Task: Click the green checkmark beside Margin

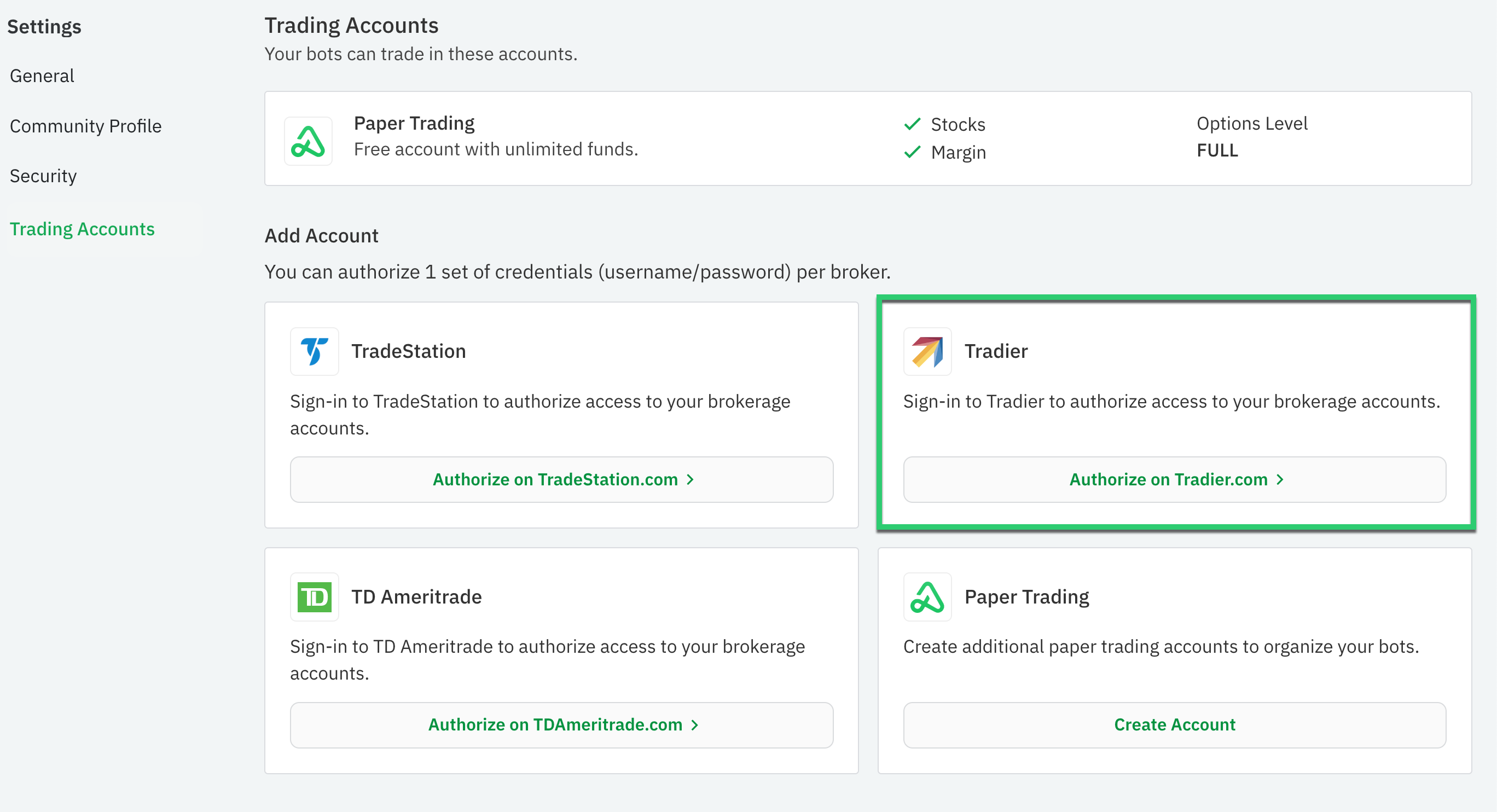Action: tap(913, 152)
